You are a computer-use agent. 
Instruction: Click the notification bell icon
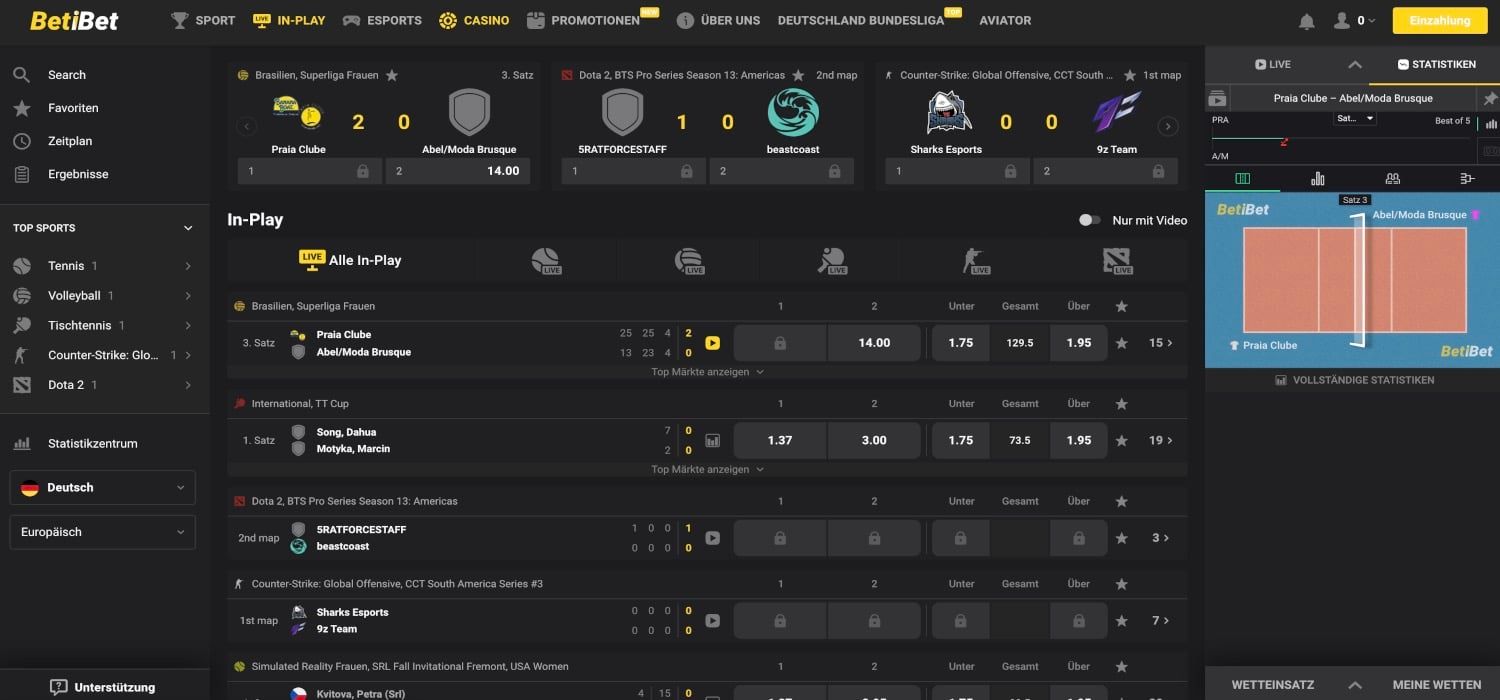1306,21
